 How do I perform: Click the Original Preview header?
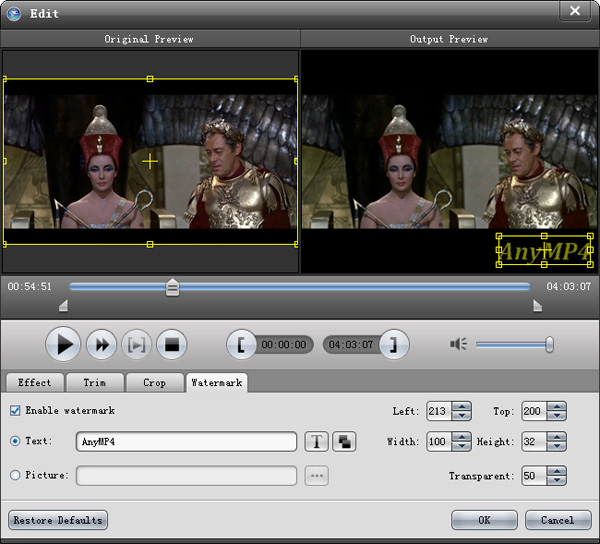tap(149, 39)
